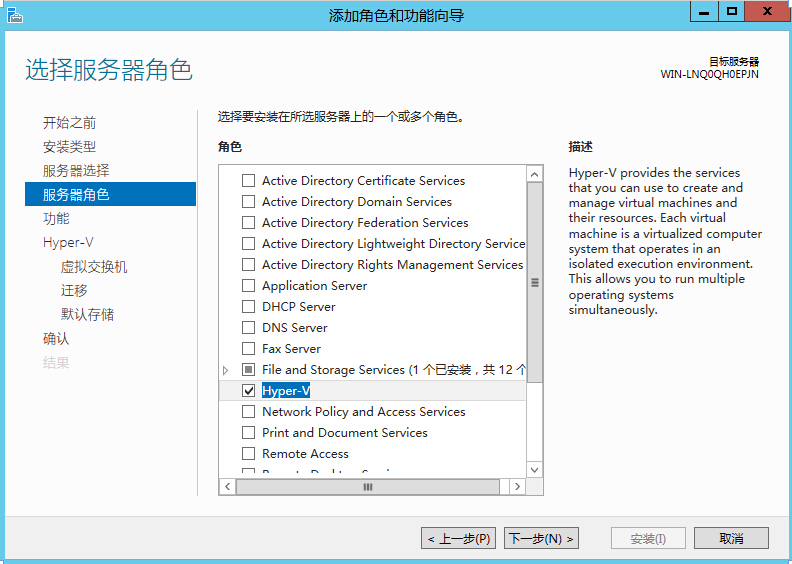Select the Fax Server checkbox
792x564 pixels.
pos(249,349)
